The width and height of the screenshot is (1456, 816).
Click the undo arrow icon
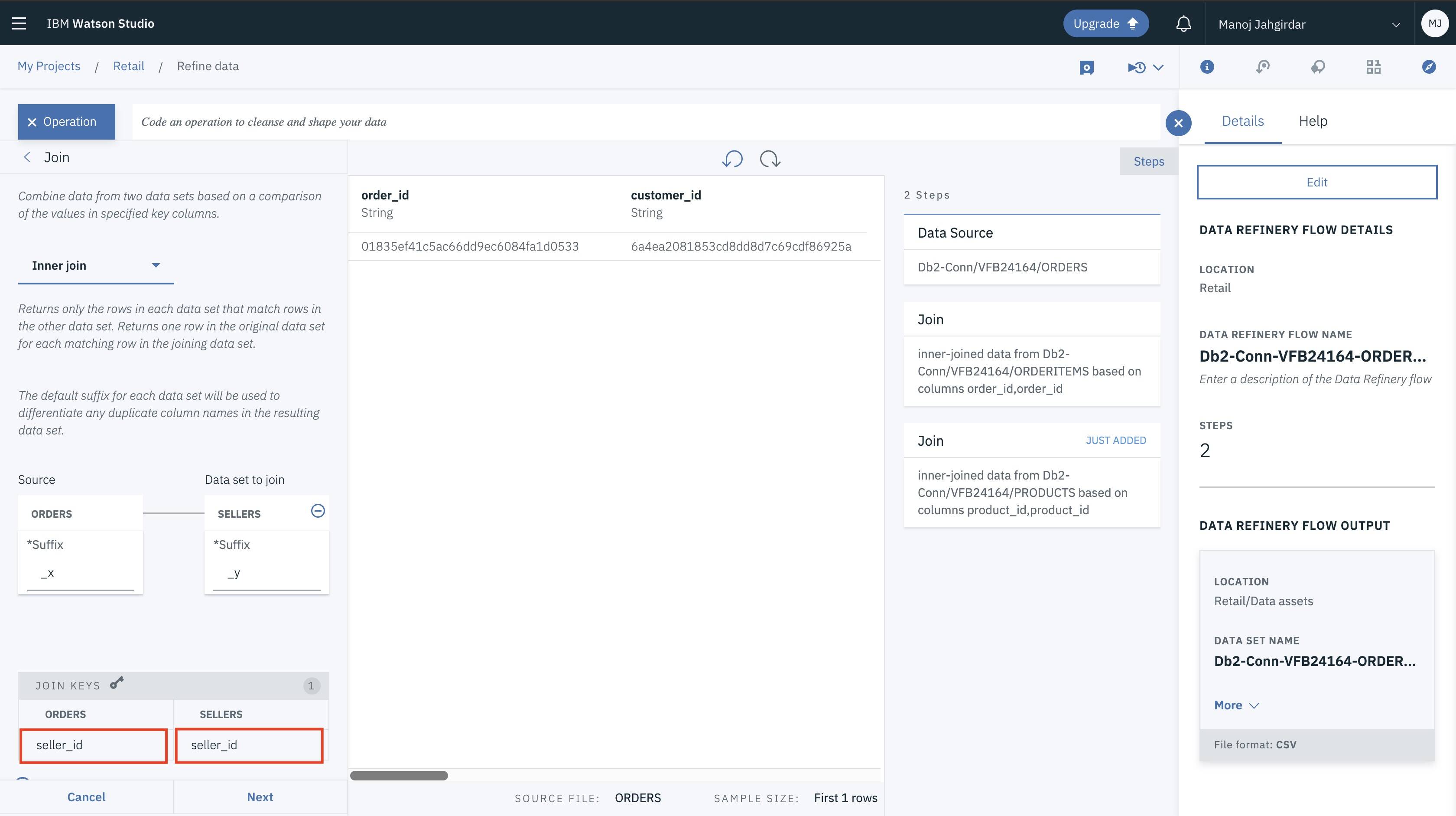732,159
